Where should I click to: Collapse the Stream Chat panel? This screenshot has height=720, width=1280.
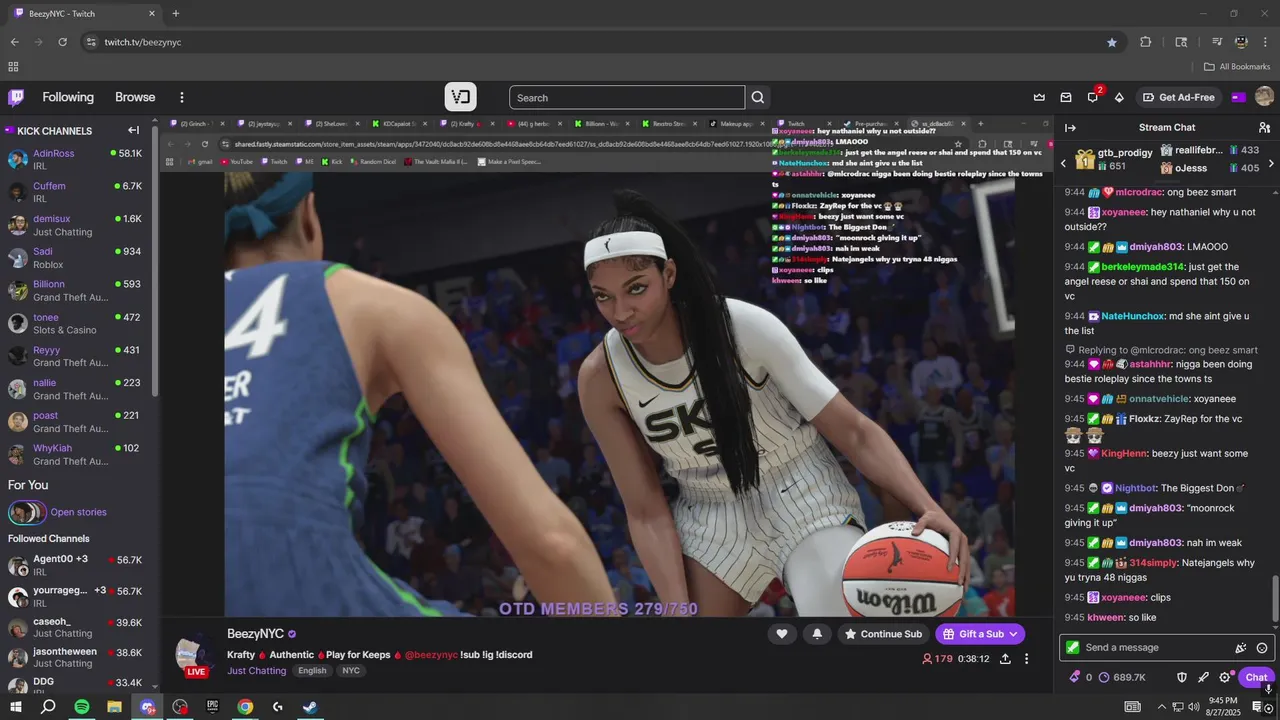pos(1070,128)
